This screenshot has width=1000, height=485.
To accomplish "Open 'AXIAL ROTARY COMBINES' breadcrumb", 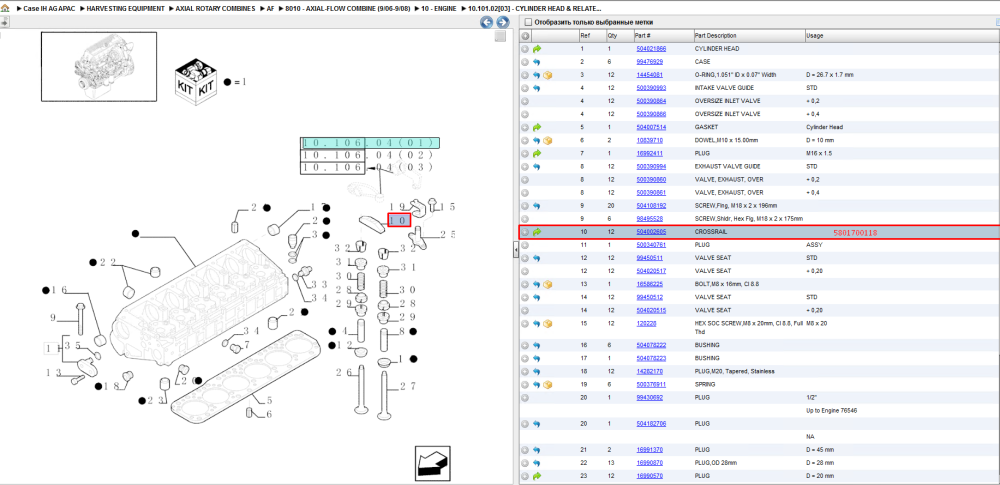I will coord(216,9).
